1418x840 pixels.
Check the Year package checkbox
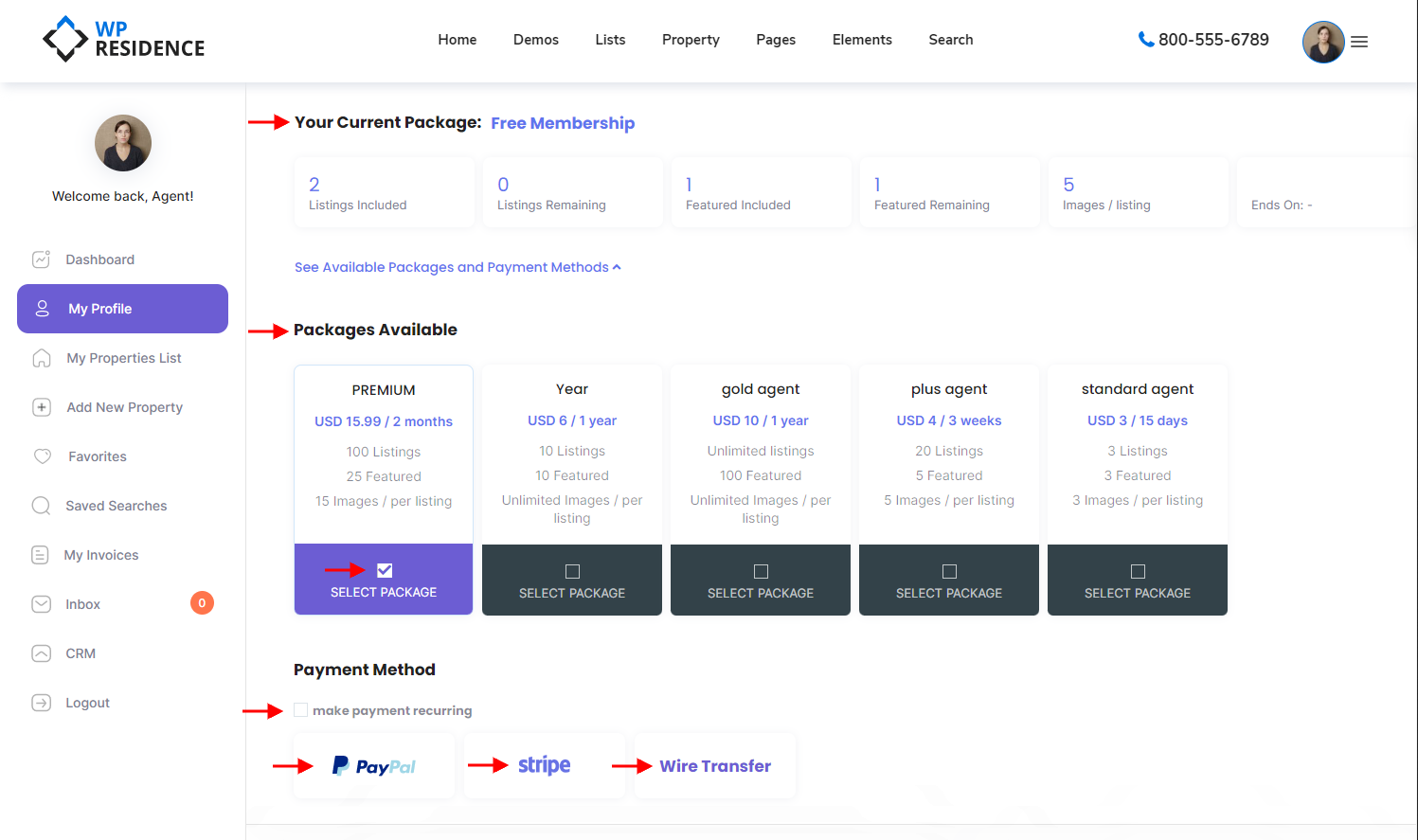(x=572, y=571)
